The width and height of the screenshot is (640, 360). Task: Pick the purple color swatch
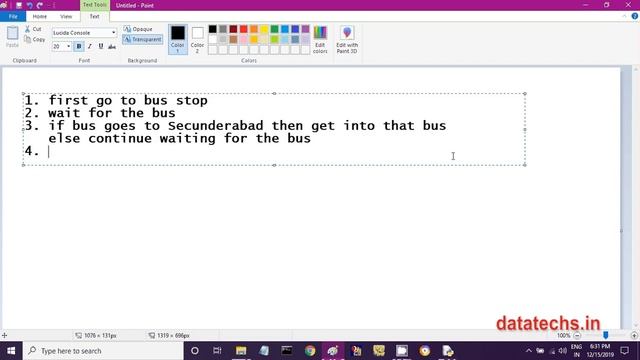click(305, 29)
